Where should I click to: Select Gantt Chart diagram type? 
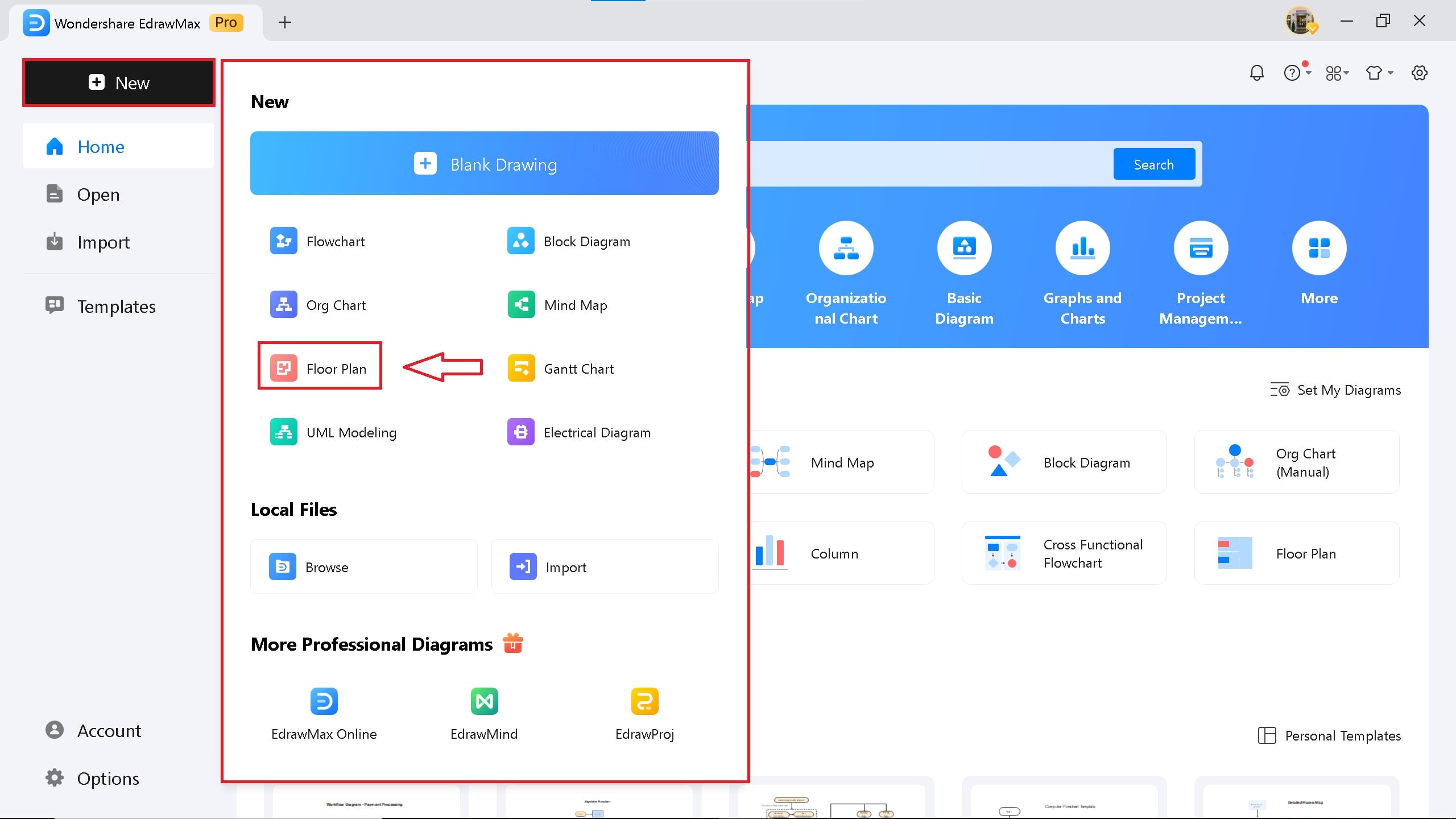click(x=561, y=369)
